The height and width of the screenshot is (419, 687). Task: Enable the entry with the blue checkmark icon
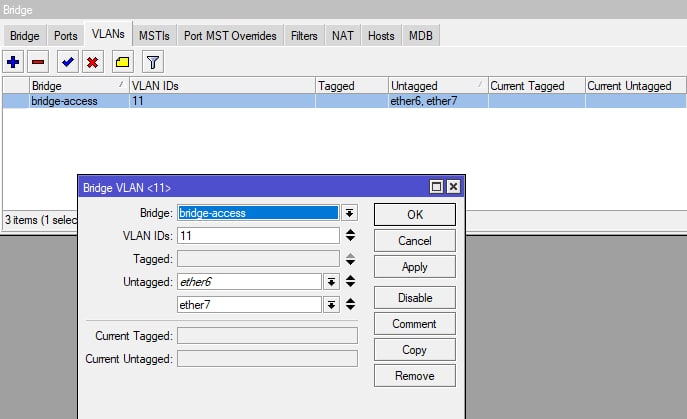pos(68,62)
